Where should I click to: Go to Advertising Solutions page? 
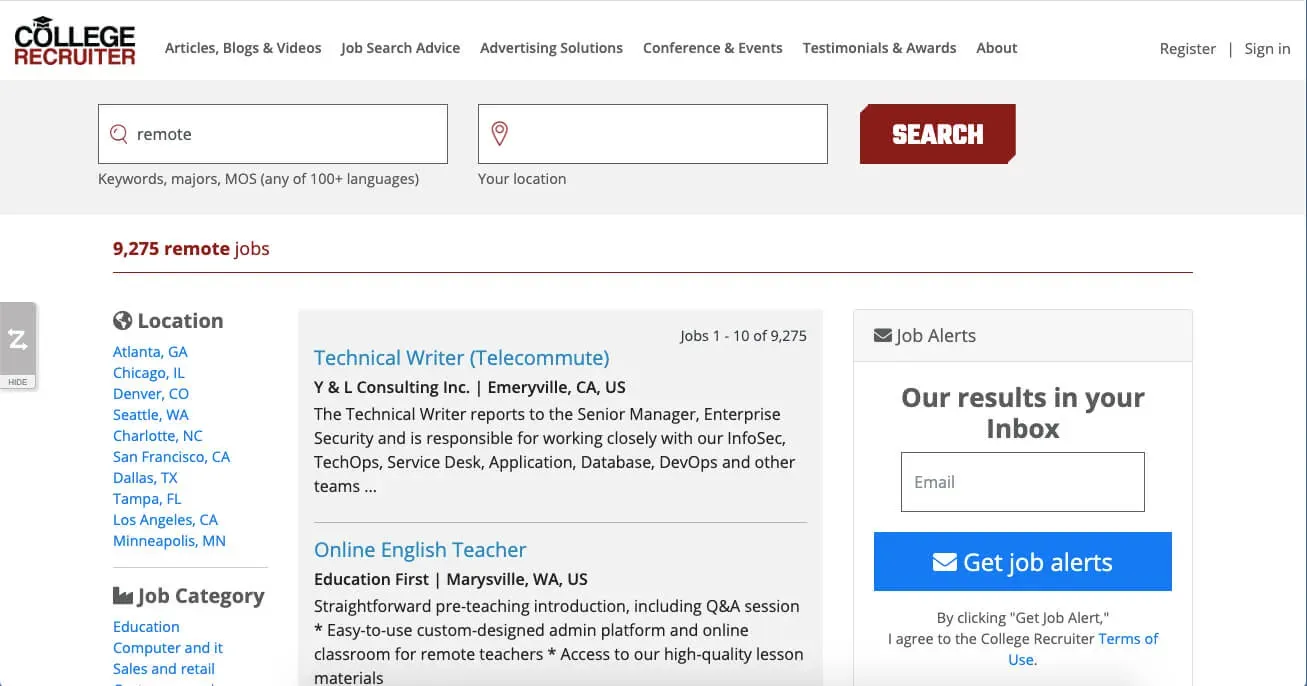pos(551,48)
